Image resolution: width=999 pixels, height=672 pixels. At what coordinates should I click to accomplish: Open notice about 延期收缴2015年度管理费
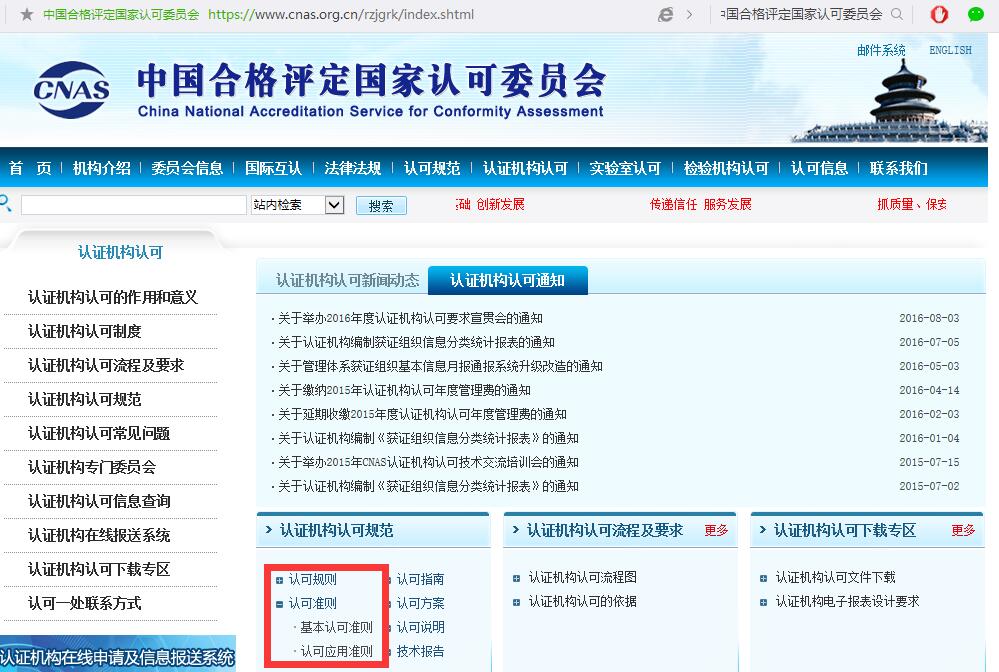(422, 414)
